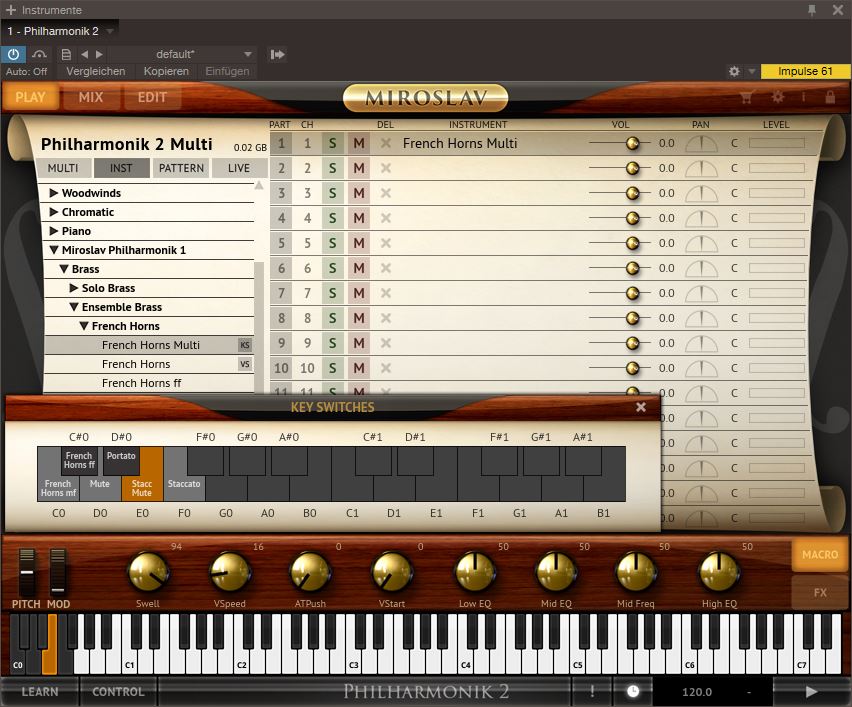Image resolution: width=852 pixels, height=707 pixels.
Task: Click the Low EQ knob
Action: pyautogui.click(x=475, y=572)
